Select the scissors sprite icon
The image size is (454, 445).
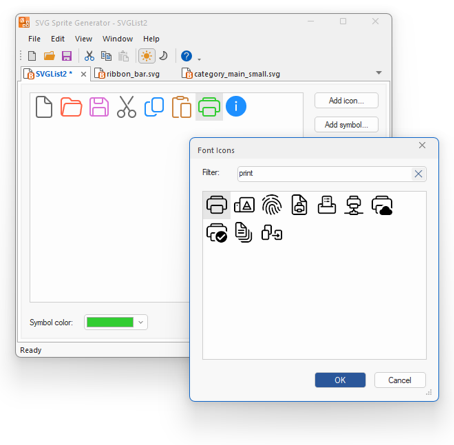click(x=127, y=107)
